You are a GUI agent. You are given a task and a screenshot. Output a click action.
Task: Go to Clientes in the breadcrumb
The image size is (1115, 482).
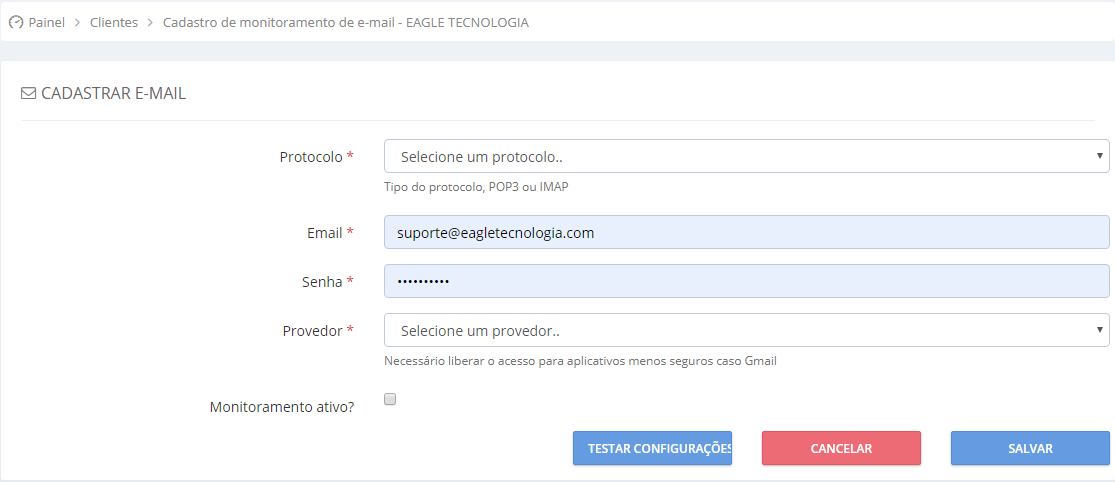click(114, 23)
